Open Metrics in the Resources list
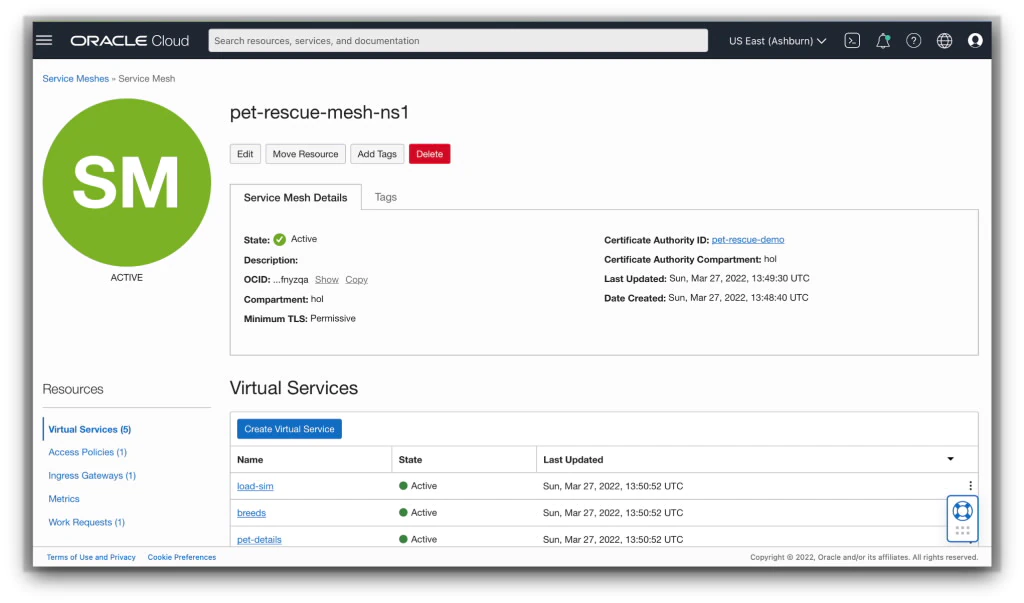The width and height of the screenshot is (1024, 603). click(64, 498)
